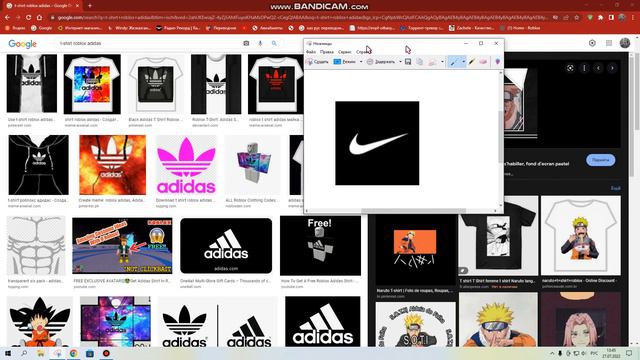Viewport: 640px width, 360px height.
Task: Open the pink adidas trefoil logo thumbnail
Action: (186, 165)
